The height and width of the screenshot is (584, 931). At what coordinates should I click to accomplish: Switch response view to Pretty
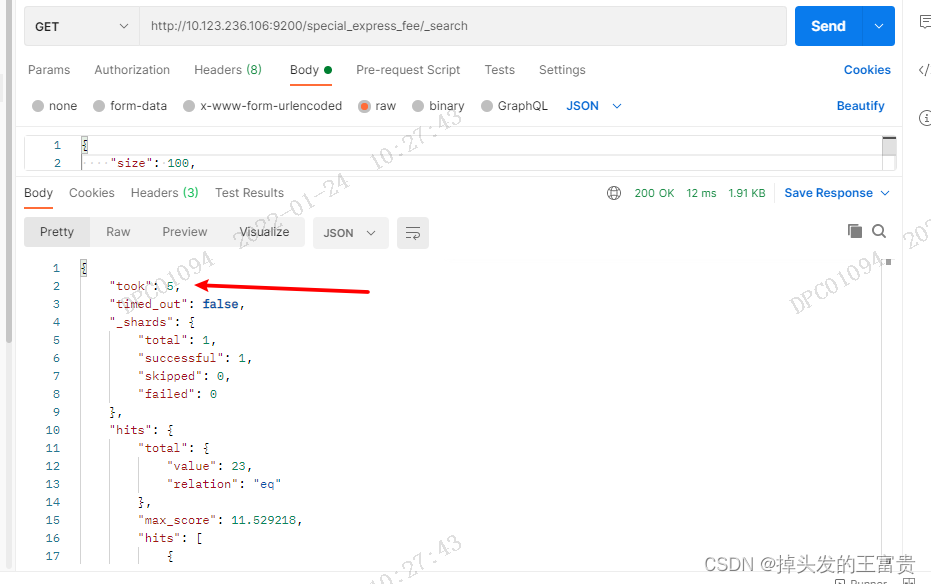57,232
